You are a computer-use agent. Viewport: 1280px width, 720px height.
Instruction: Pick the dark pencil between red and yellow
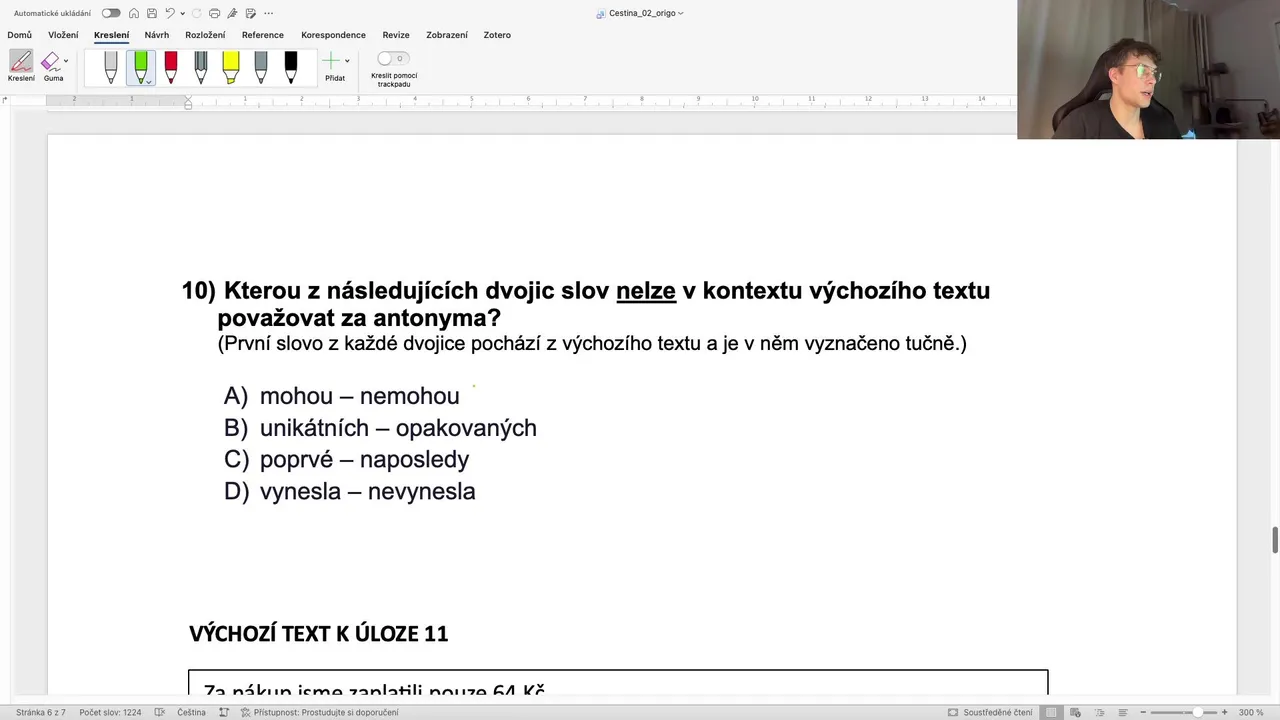pyautogui.click(x=201, y=67)
